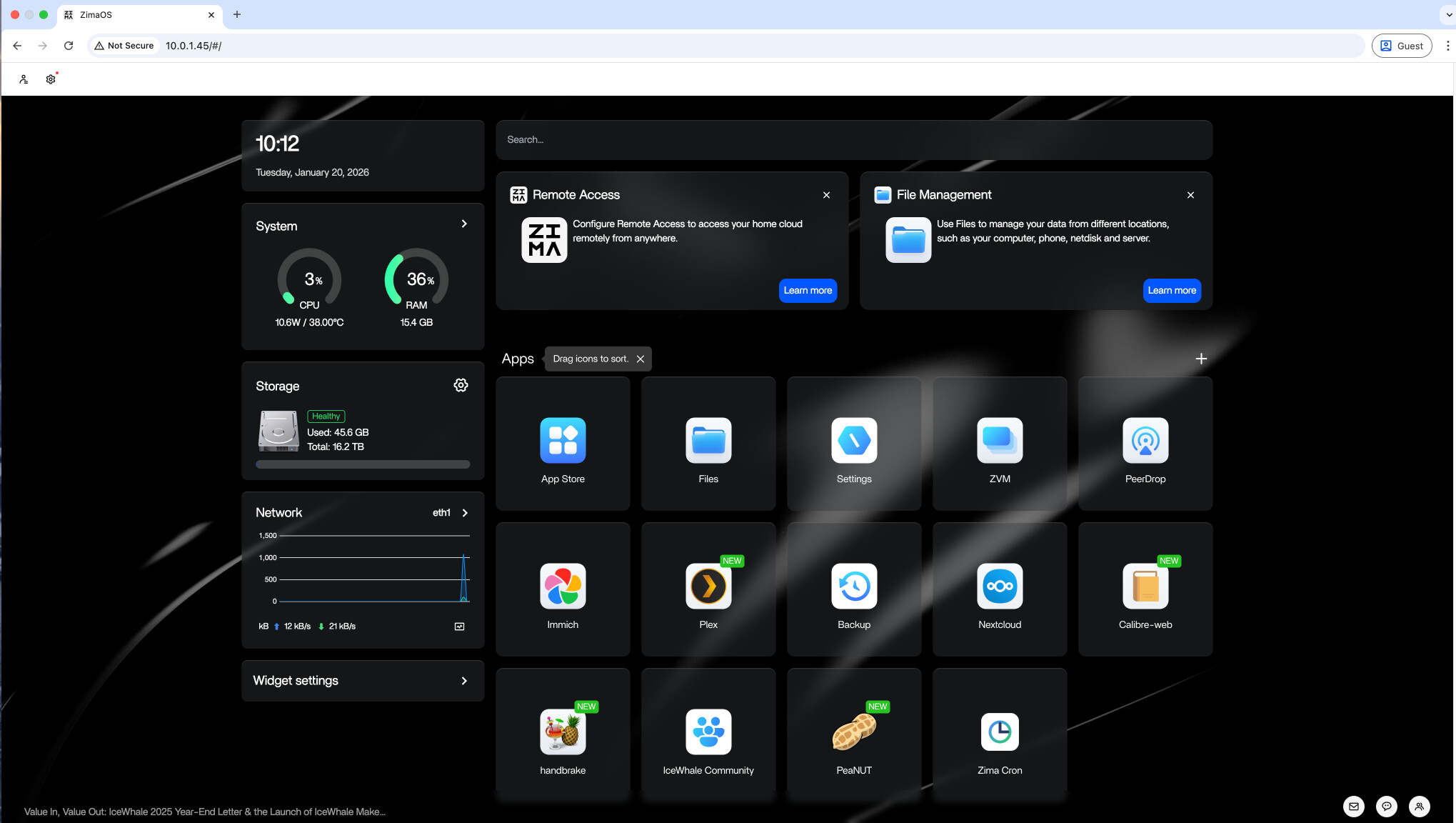Image resolution: width=1456 pixels, height=823 pixels.
Task: Click Learn more on Remote Access card
Action: click(x=807, y=291)
